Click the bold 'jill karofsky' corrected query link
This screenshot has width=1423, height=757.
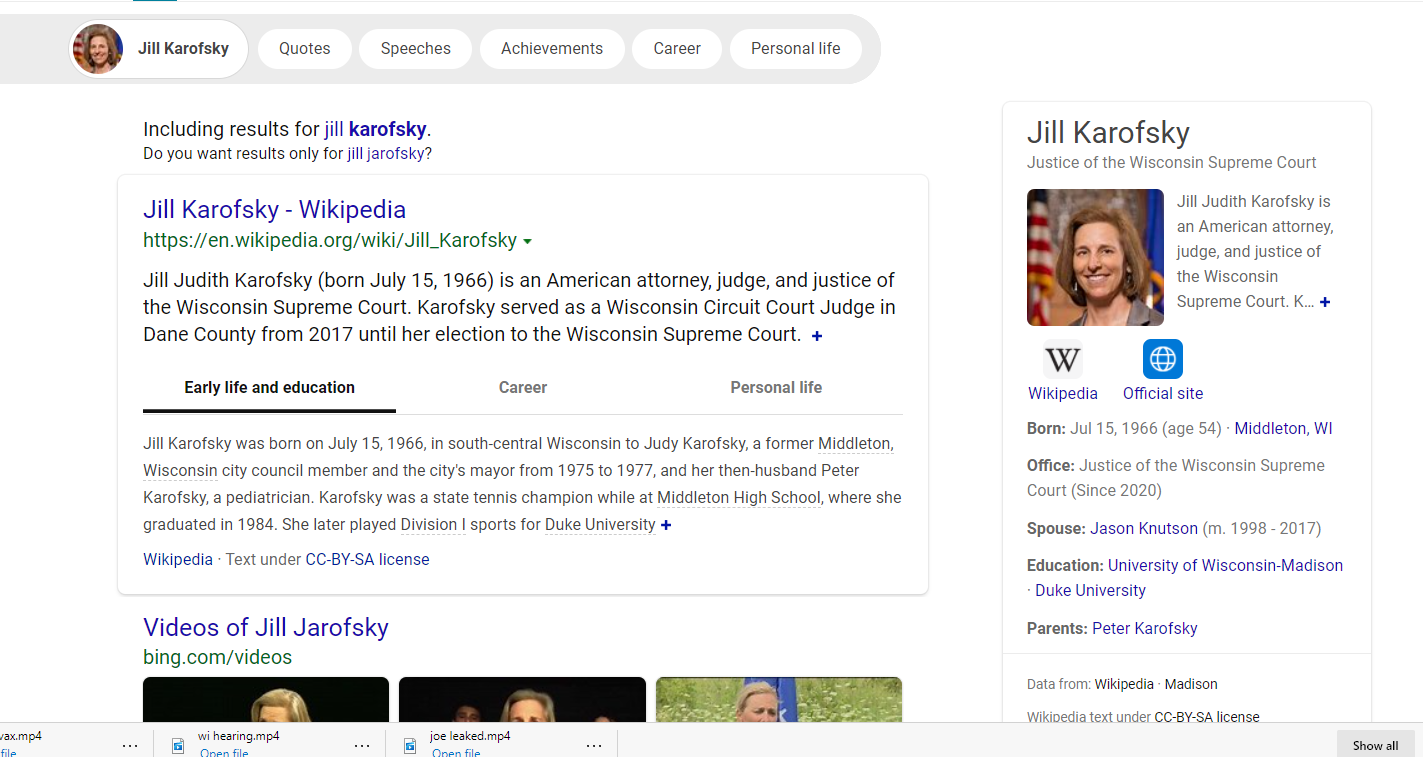pyautogui.click(x=375, y=129)
